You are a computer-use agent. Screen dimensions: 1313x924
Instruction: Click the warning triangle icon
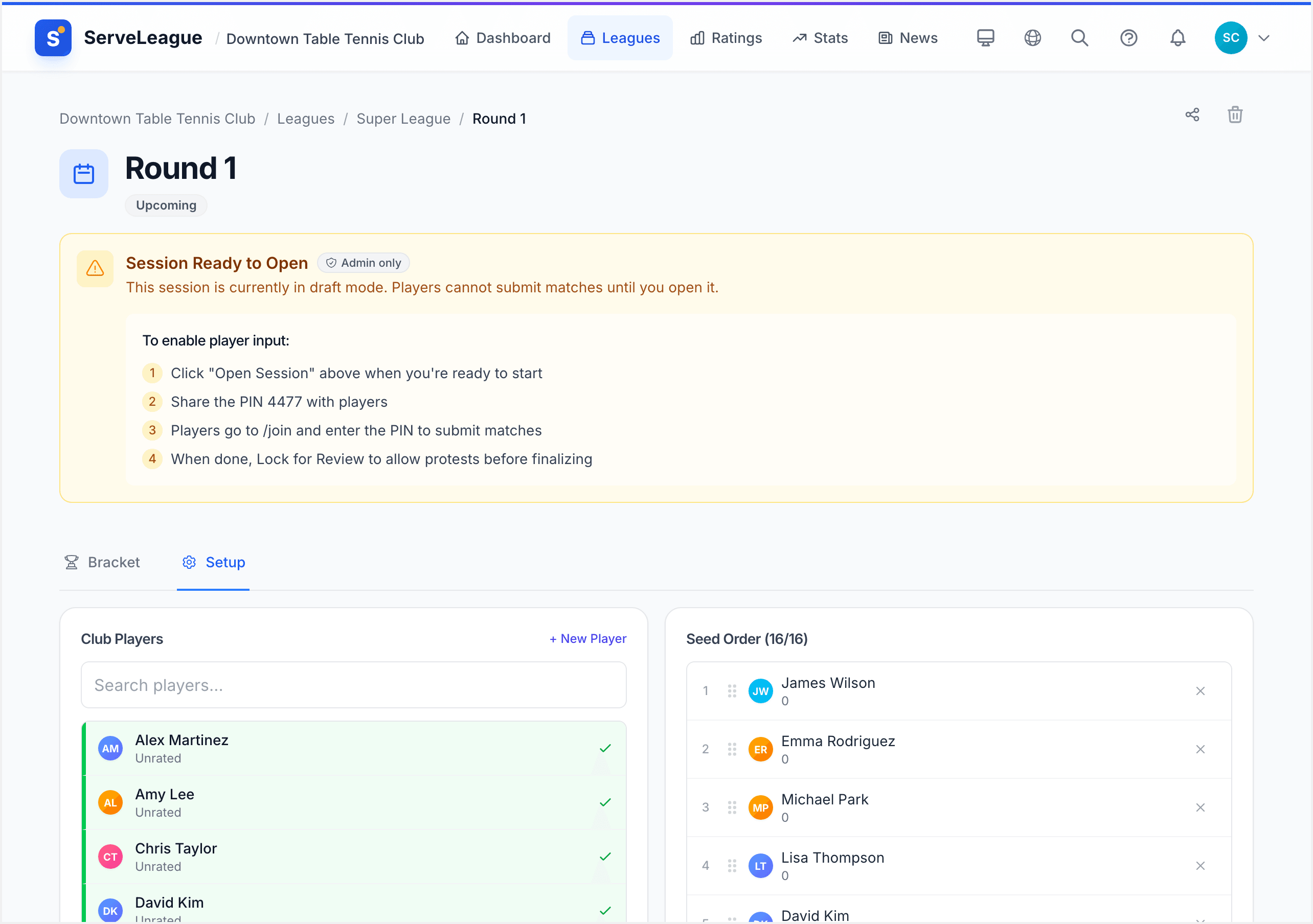click(x=95, y=268)
